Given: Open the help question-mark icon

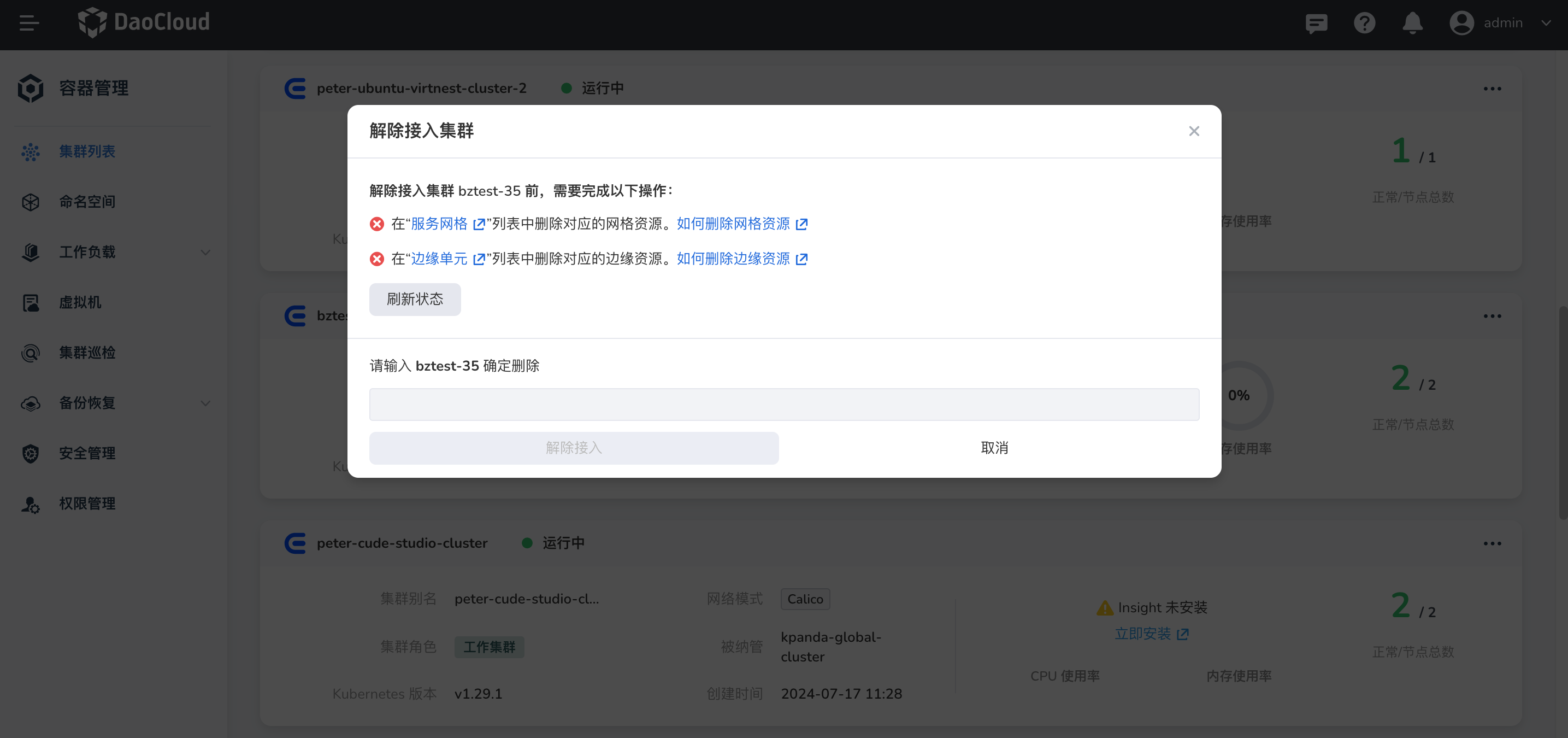Looking at the screenshot, I should pyautogui.click(x=1364, y=23).
